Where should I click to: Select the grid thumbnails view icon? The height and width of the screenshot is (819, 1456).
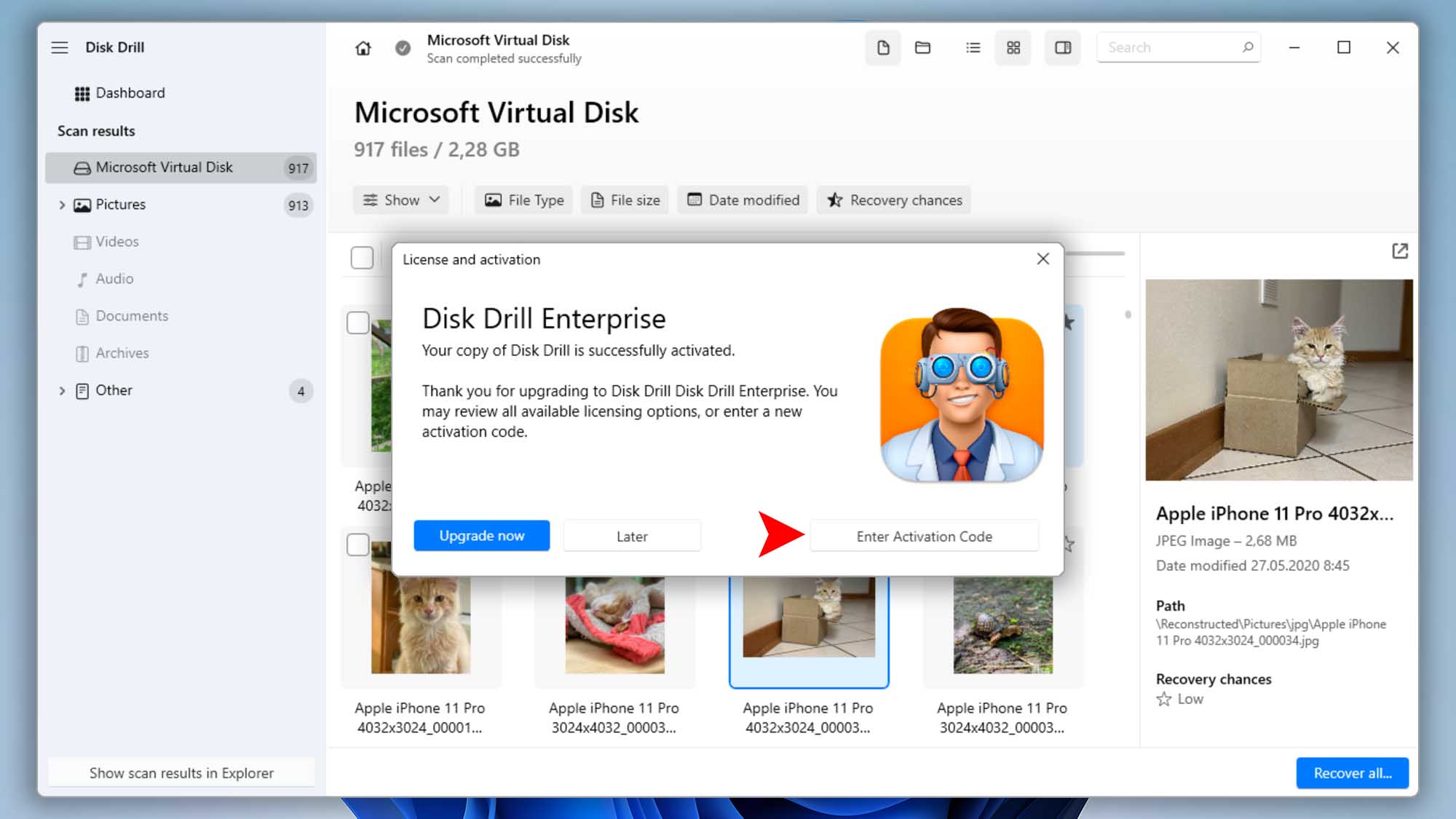[1013, 48]
